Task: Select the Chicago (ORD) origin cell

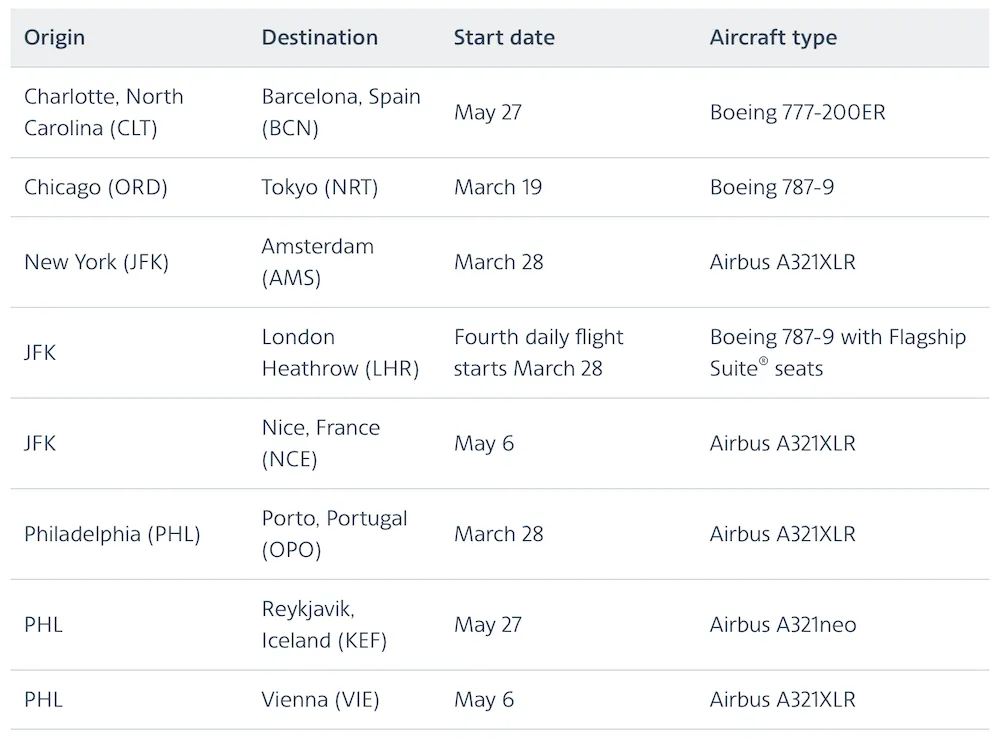Action: (96, 187)
